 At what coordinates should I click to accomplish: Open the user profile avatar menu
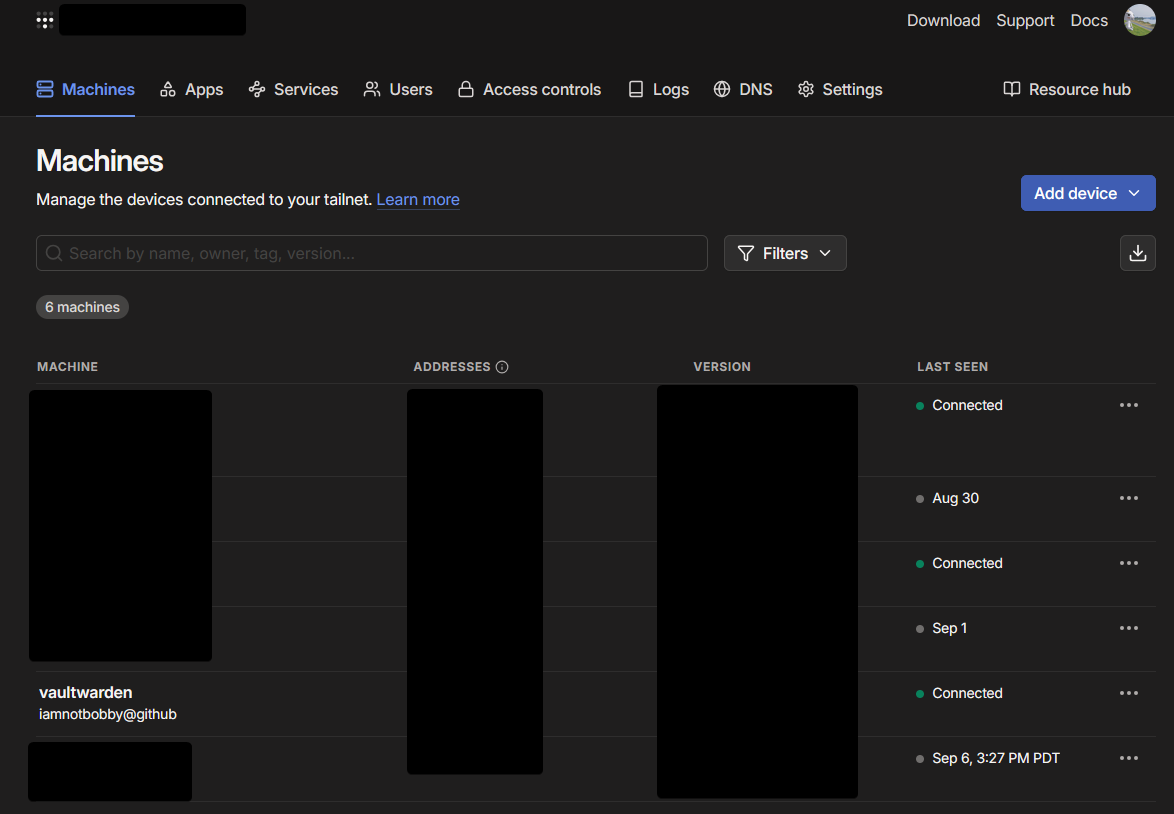[x=1139, y=20]
